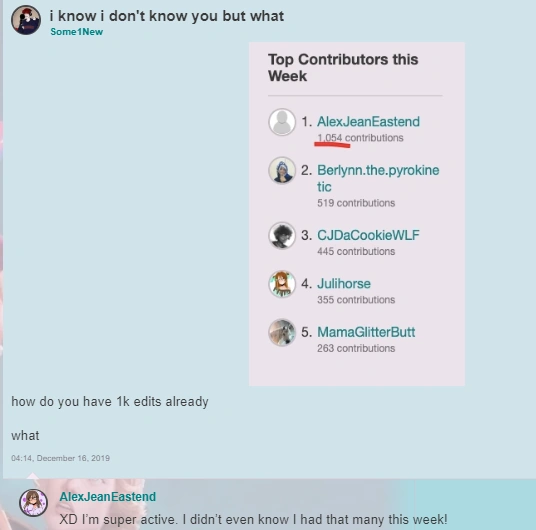
Task: Click Some1New's profile avatar
Action: click(26, 20)
